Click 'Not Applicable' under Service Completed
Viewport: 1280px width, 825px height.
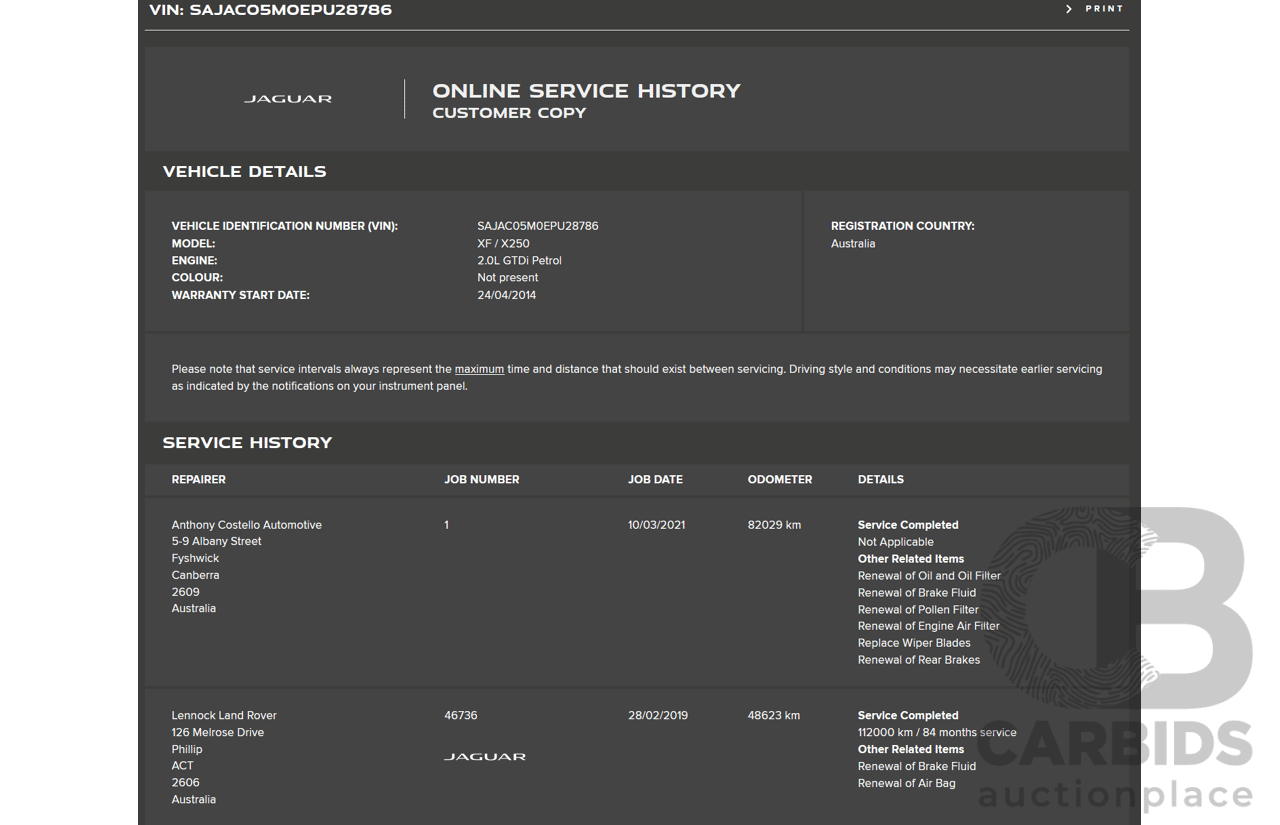point(895,542)
